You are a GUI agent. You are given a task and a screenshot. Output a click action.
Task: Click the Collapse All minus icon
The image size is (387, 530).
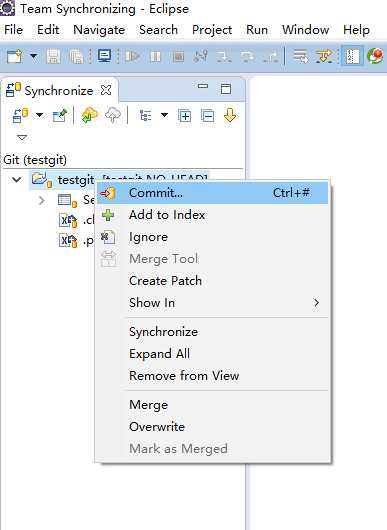pos(208,116)
